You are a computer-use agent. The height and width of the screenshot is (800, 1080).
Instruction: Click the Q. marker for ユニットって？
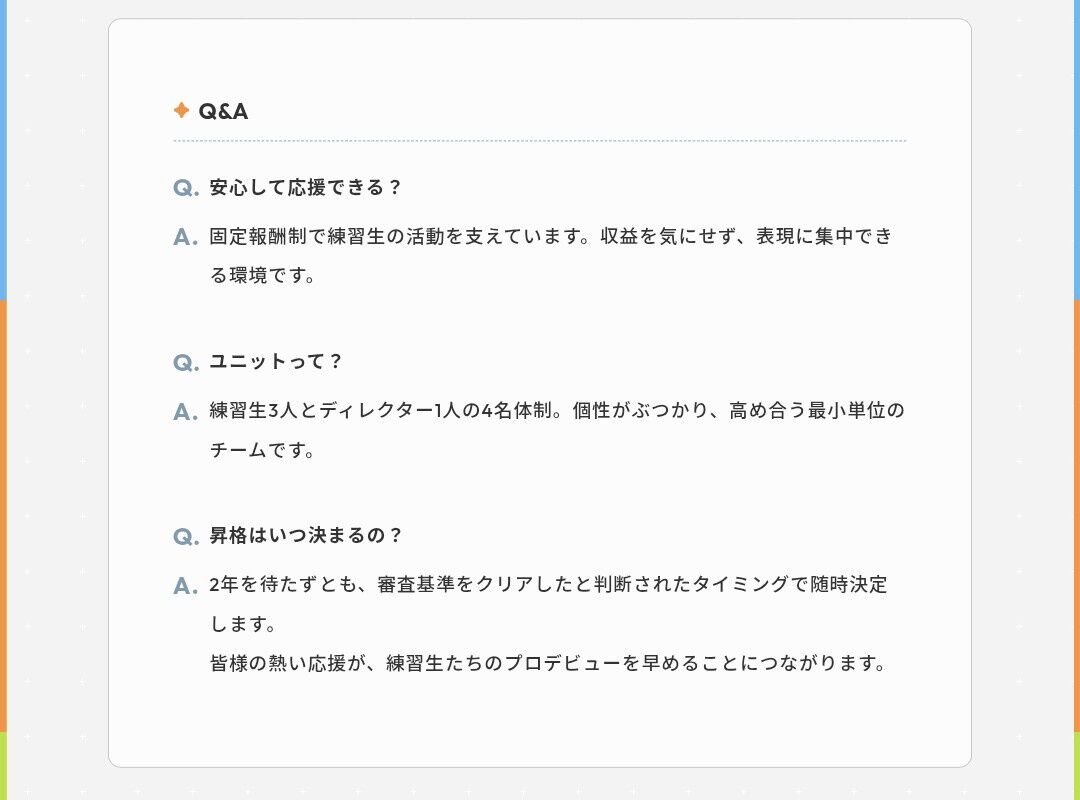(x=186, y=362)
